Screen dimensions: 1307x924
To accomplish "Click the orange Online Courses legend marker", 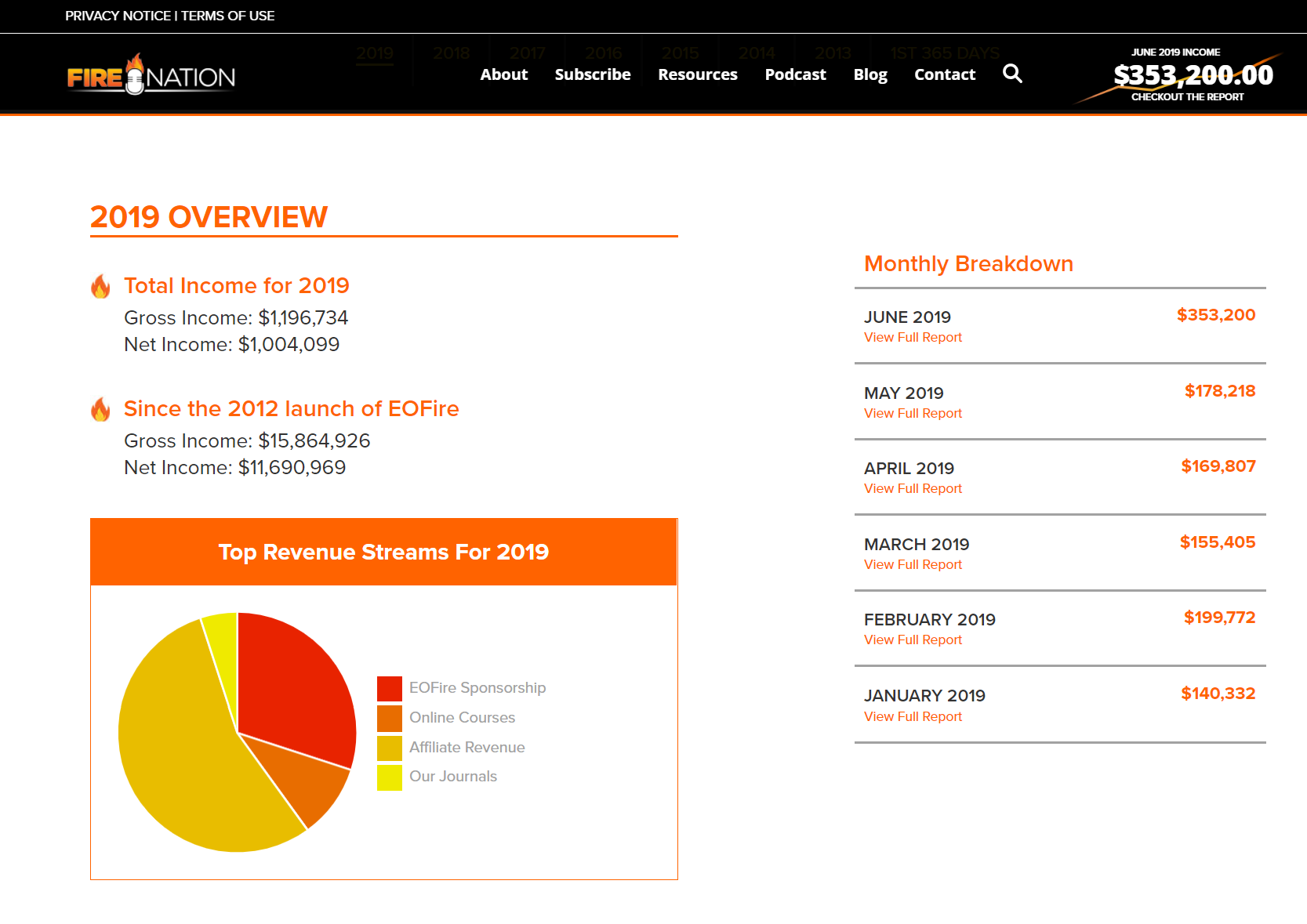I will click(389, 718).
